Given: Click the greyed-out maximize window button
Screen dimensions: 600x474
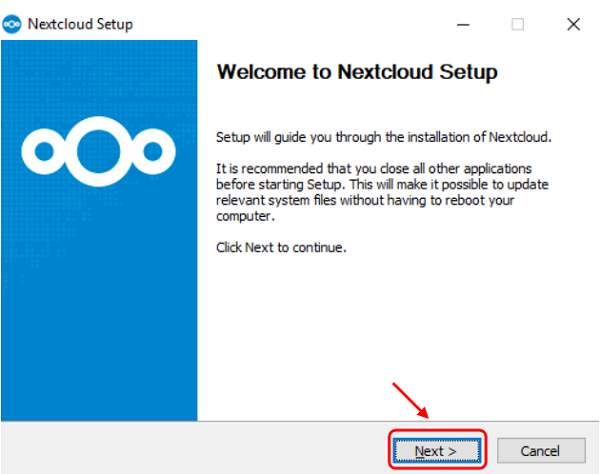Looking at the screenshot, I should pyautogui.click(x=517, y=24).
